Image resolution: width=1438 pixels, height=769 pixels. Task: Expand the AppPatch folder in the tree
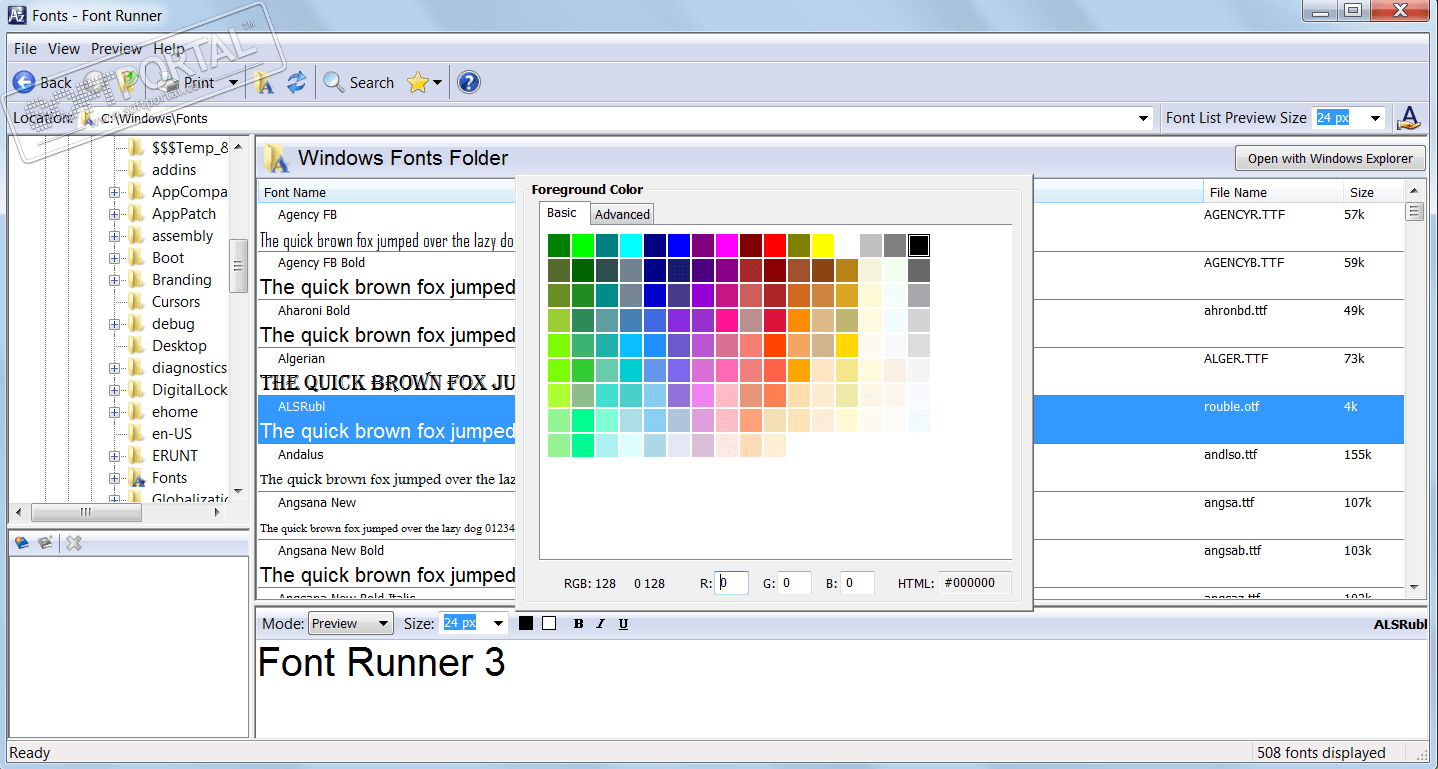tap(114, 214)
